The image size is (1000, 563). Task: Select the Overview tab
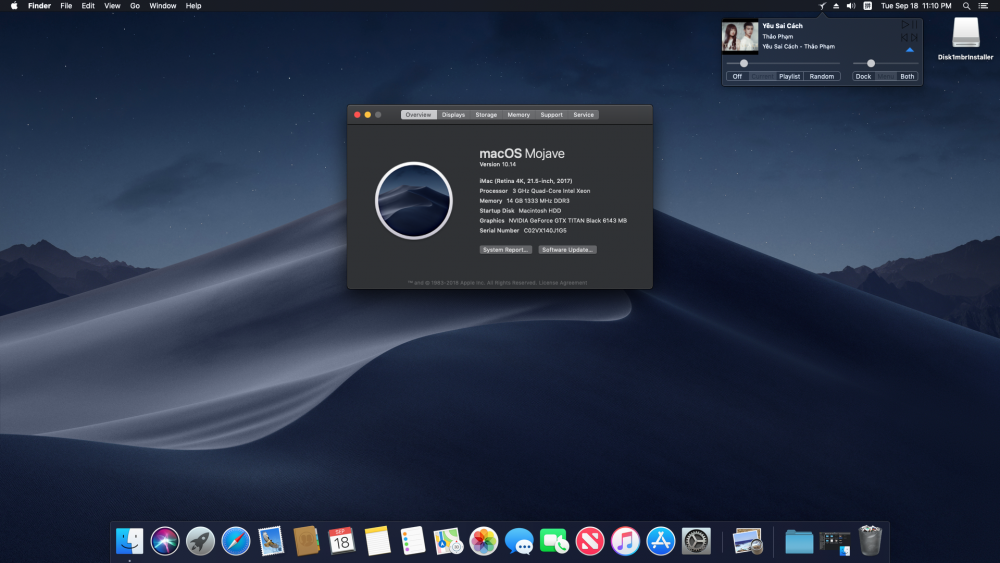(418, 115)
